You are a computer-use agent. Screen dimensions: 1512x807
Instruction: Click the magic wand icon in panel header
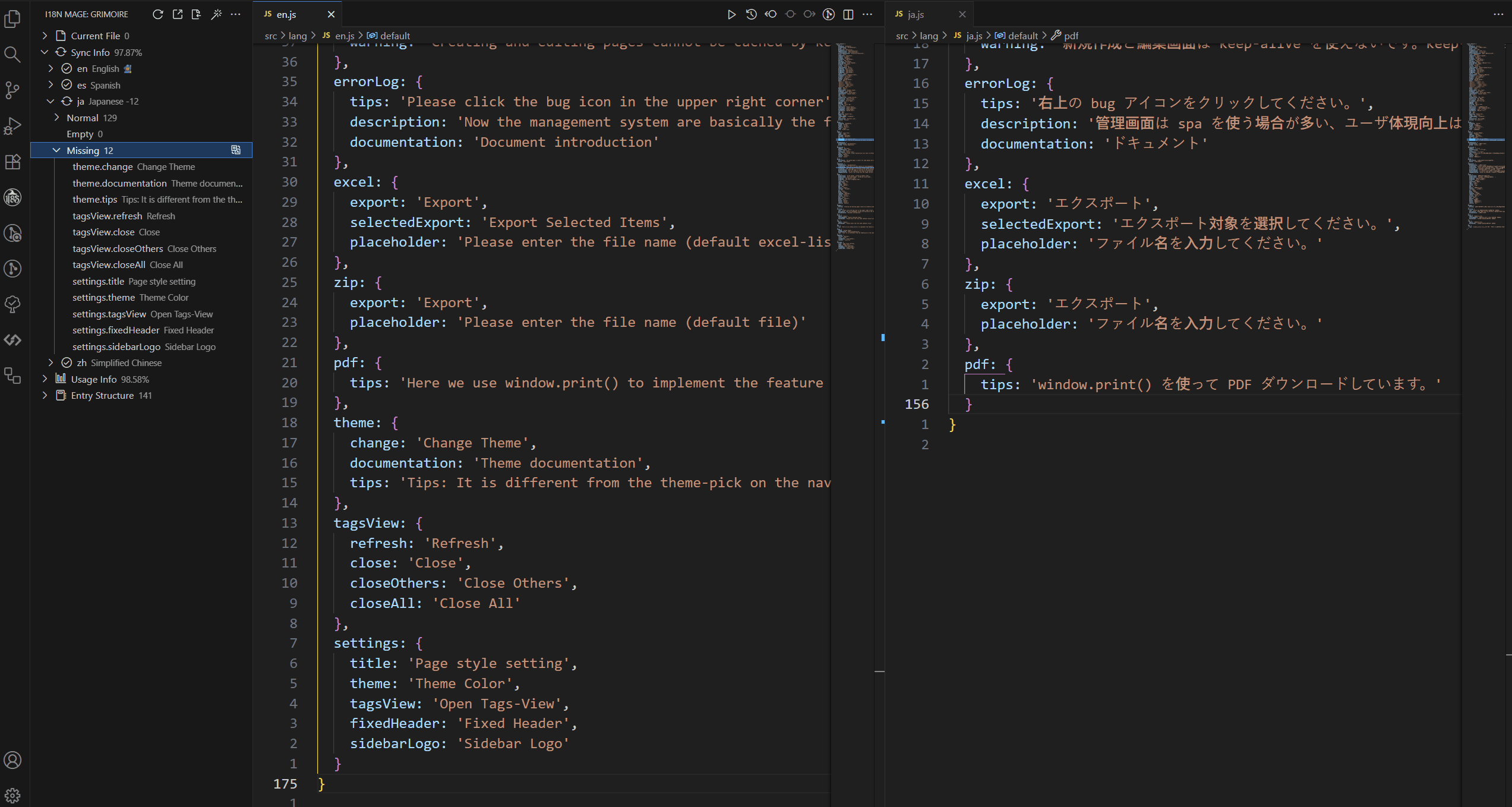tap(216, 14)
